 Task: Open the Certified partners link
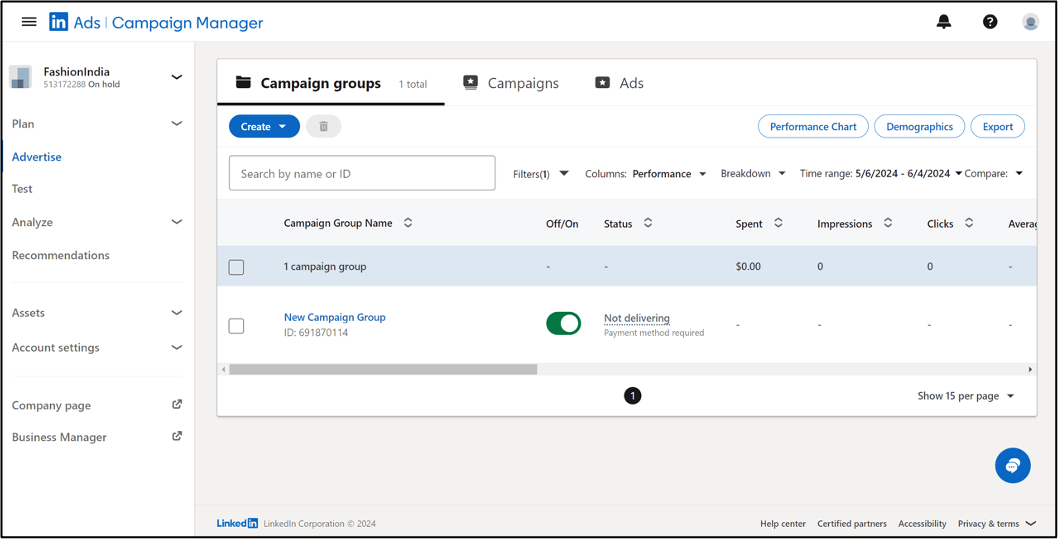[854, 525]
